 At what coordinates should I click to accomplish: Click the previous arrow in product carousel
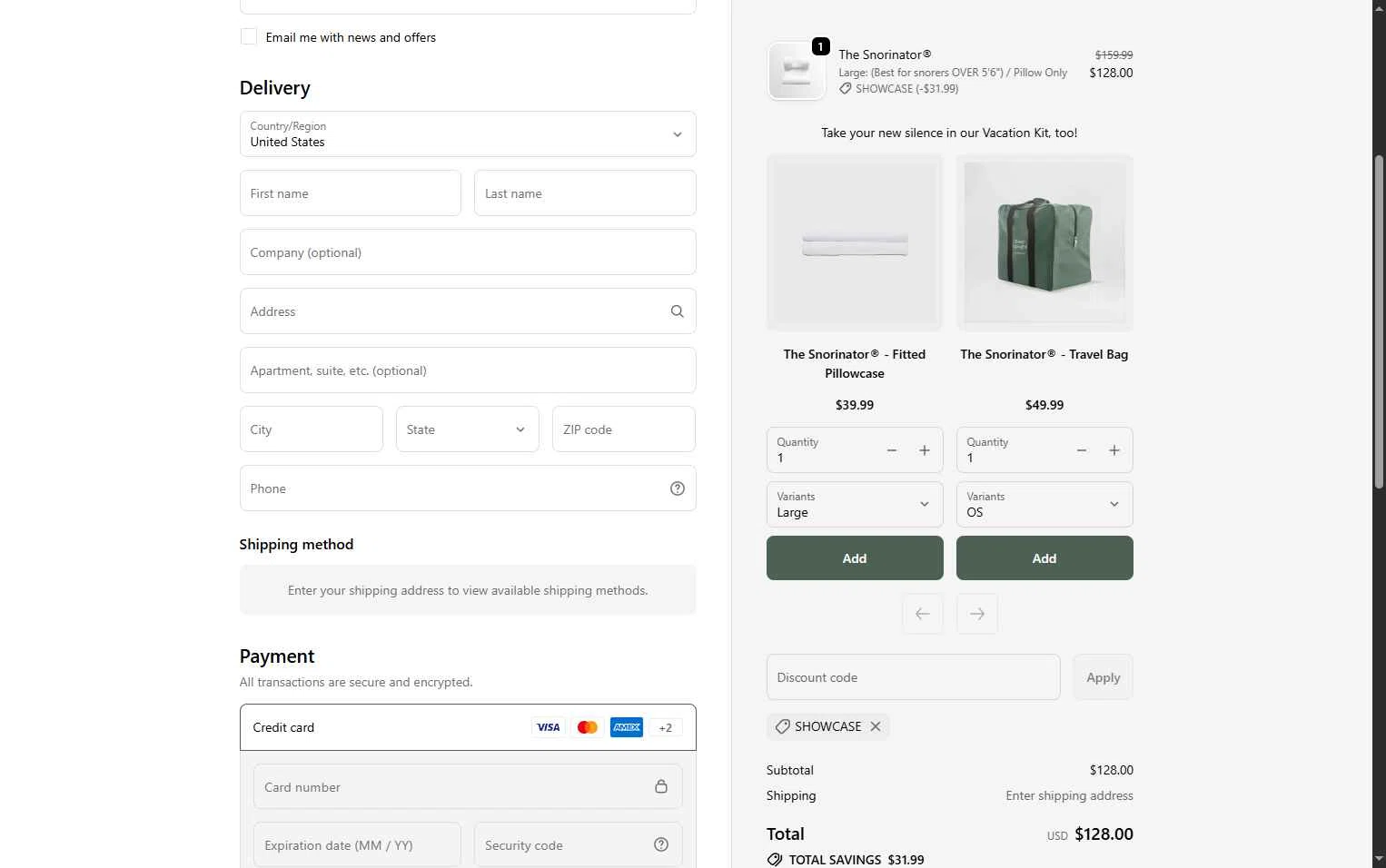[923, 614]
